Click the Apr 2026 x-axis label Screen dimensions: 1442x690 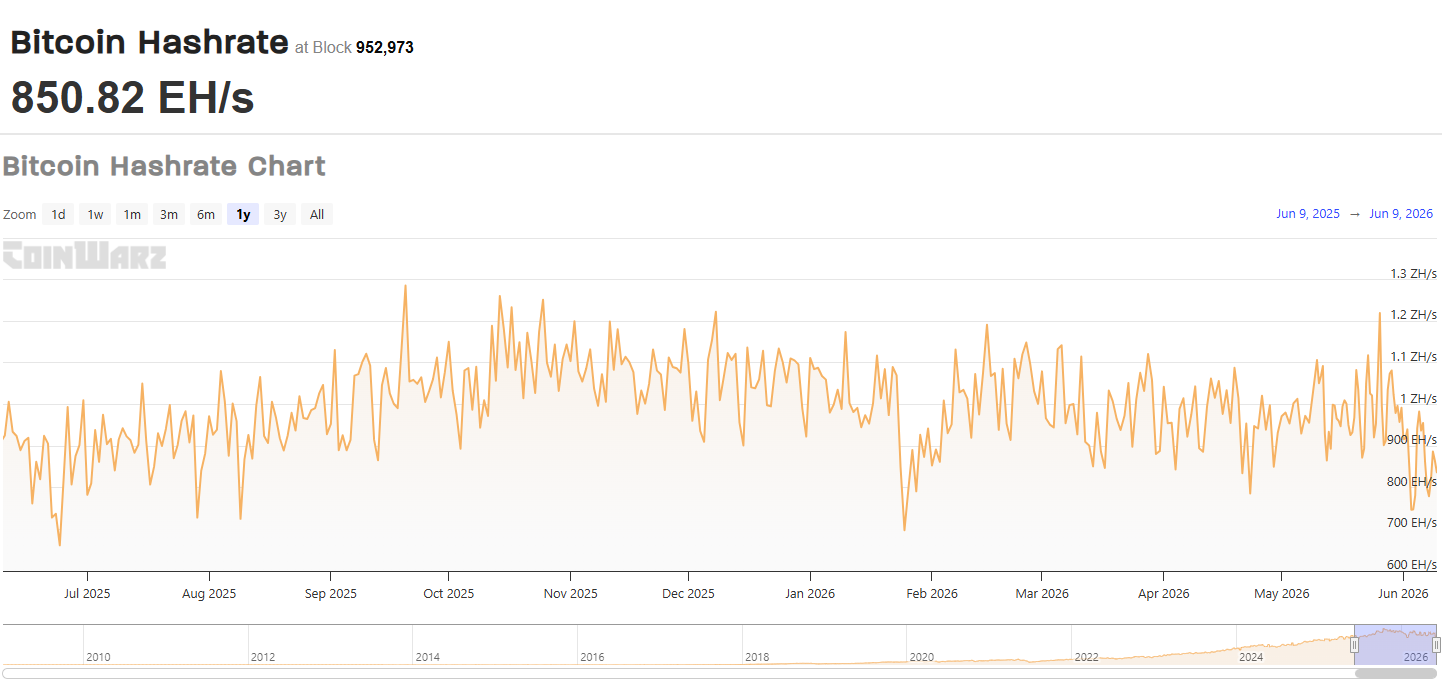(1164, 593)
